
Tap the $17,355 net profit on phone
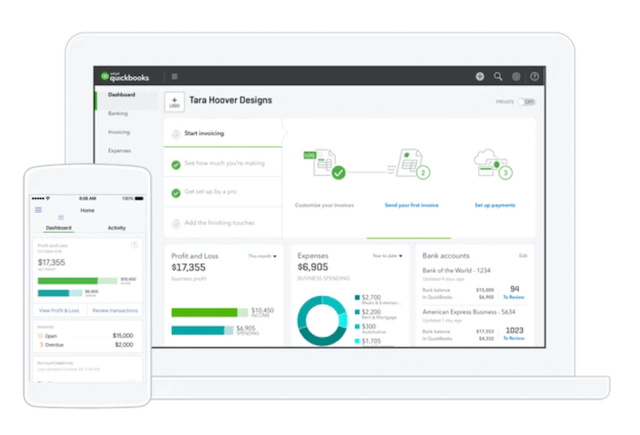point(51,262)
